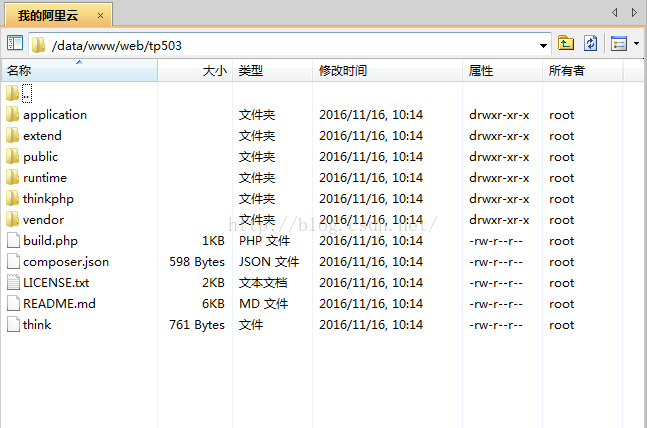Click the 2KB size of LICENSE.txt
Screen dimensions: 647x428
(213, 283)
